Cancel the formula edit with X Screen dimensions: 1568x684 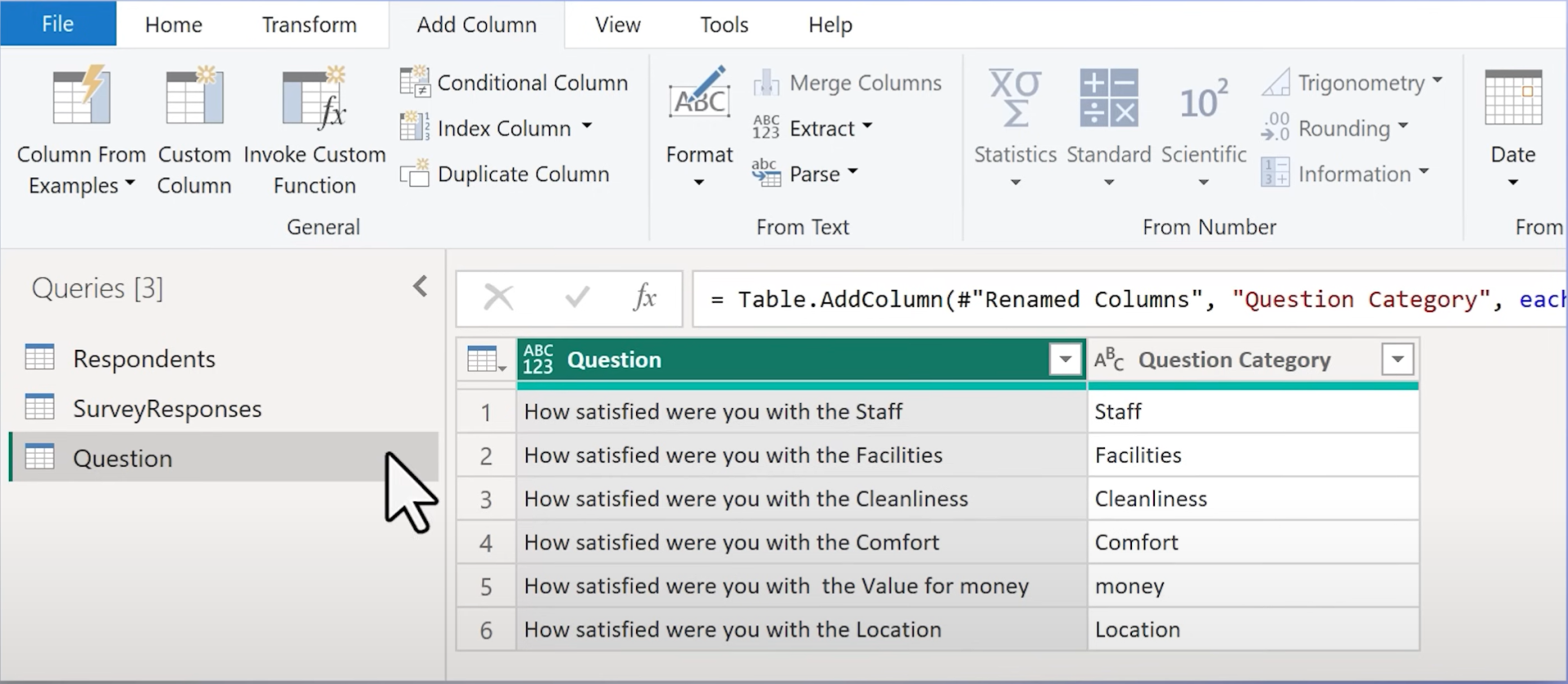point(498,298)
